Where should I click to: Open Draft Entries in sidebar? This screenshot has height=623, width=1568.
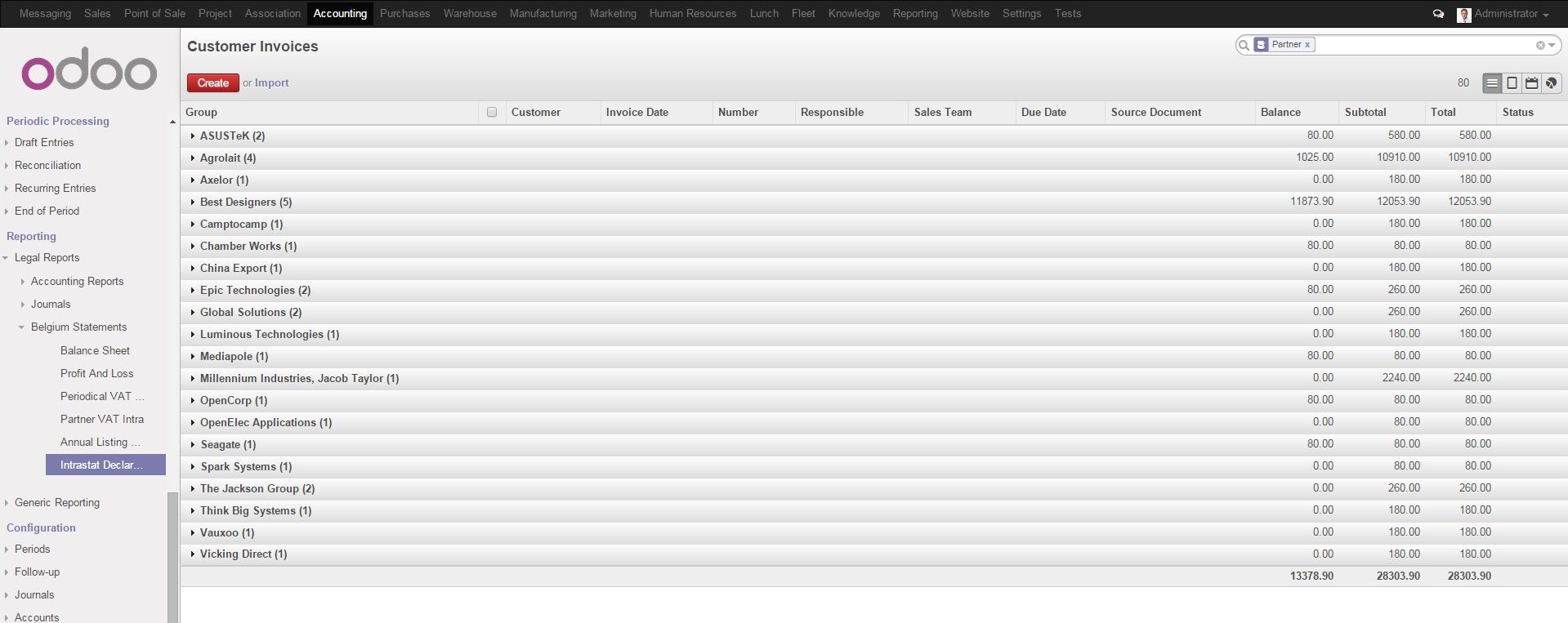click(44, 143)
